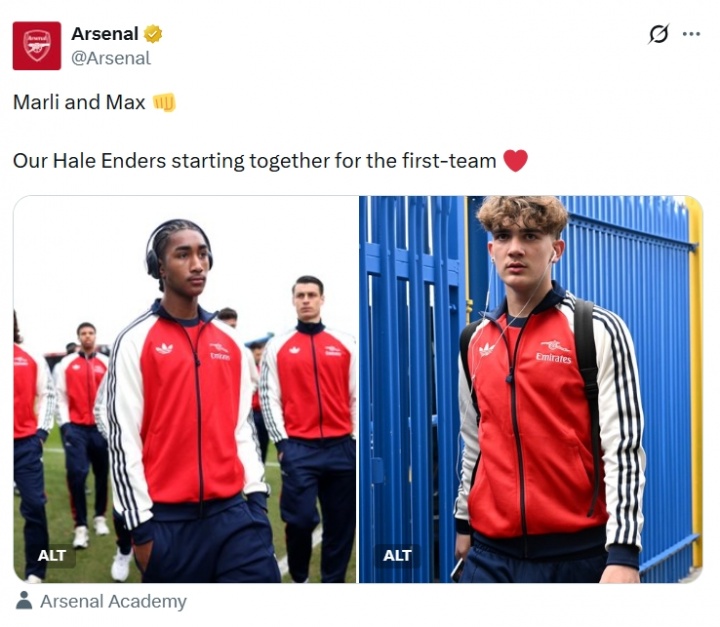
Task: Click the dark-haired player behind the headphones player
Action: 307,301
